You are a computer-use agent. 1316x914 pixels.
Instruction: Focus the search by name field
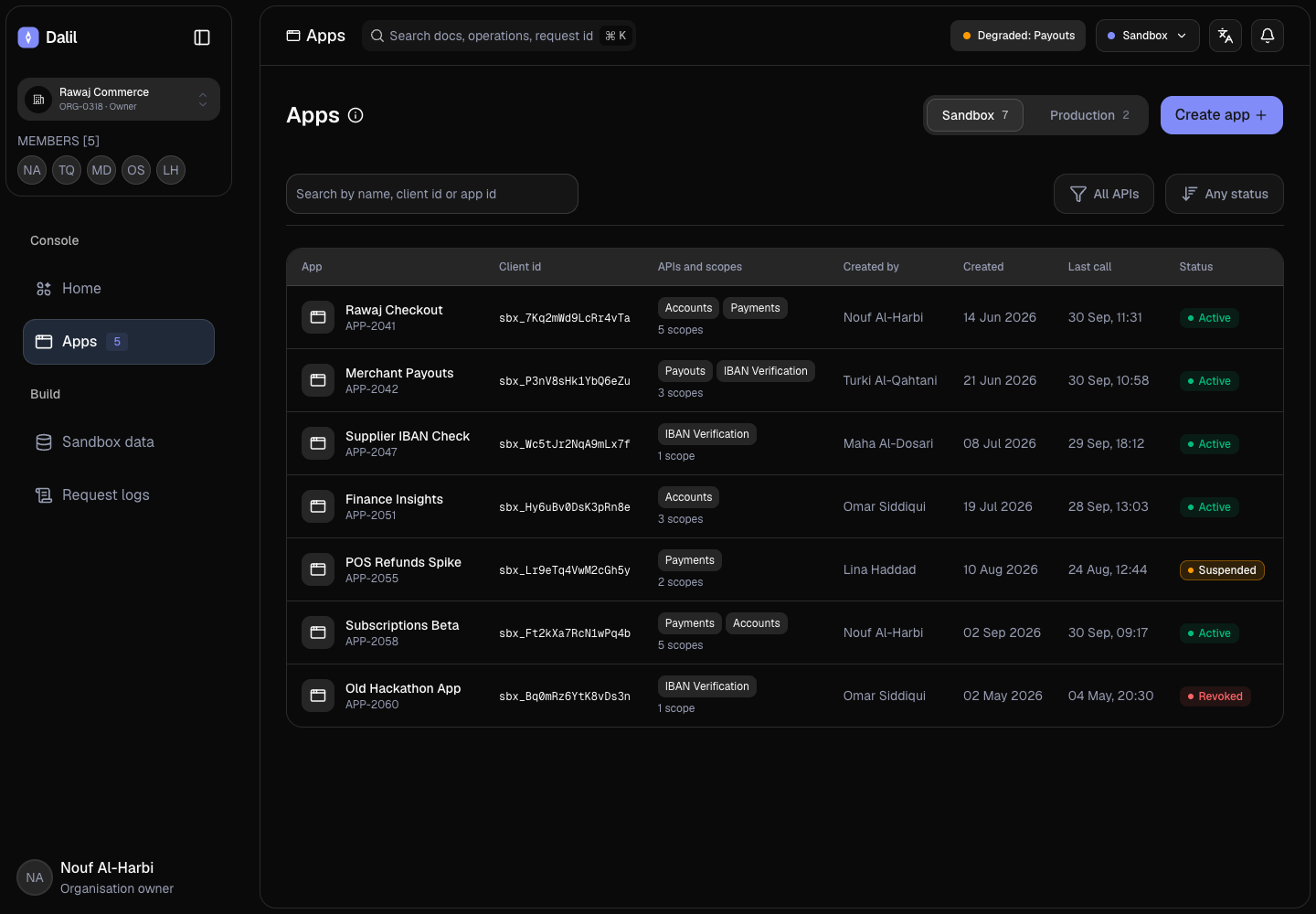pos(432,194)
